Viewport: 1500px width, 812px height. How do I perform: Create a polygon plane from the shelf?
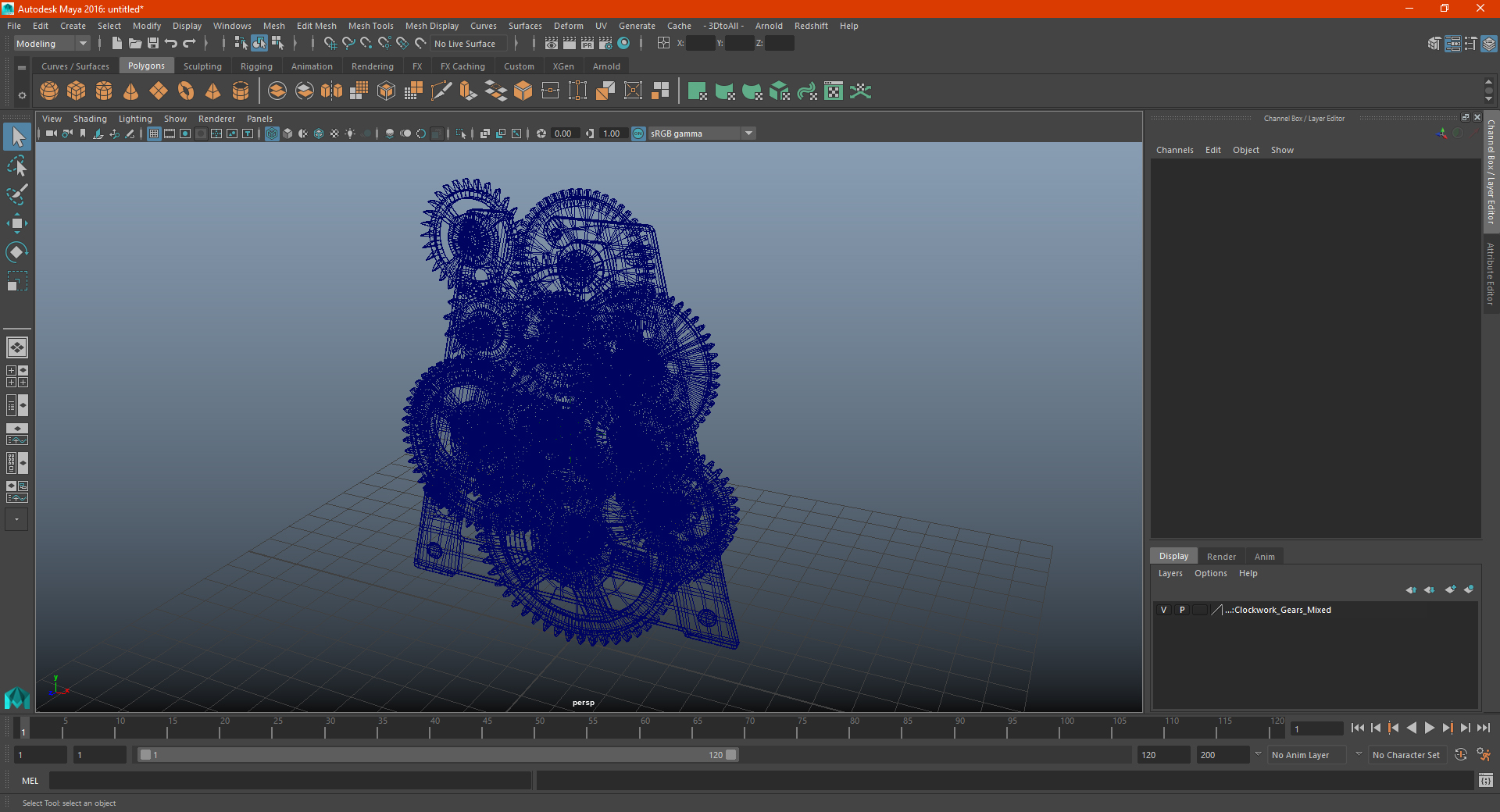159,91
